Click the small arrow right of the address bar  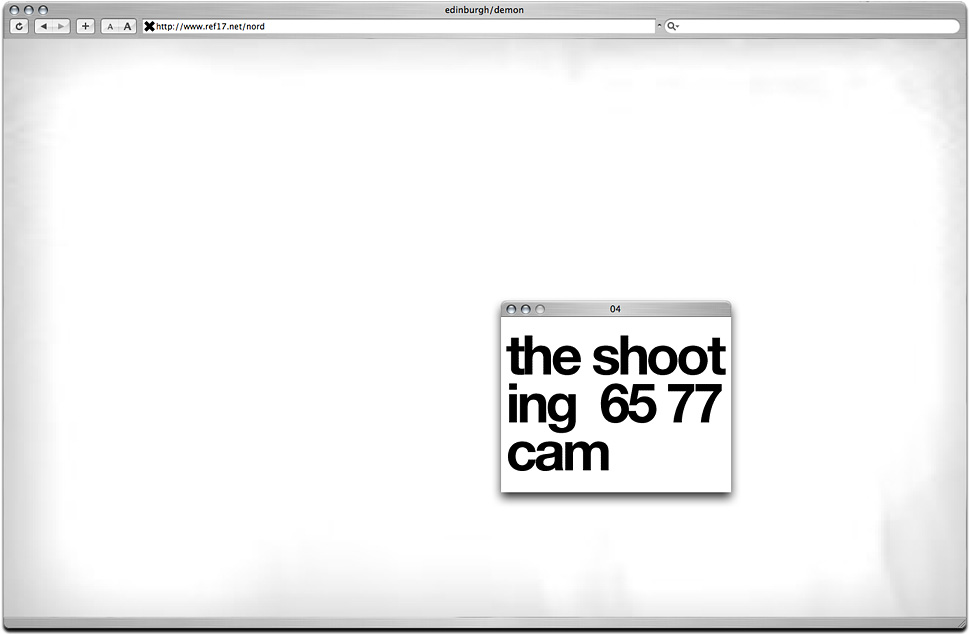[659, 26]
